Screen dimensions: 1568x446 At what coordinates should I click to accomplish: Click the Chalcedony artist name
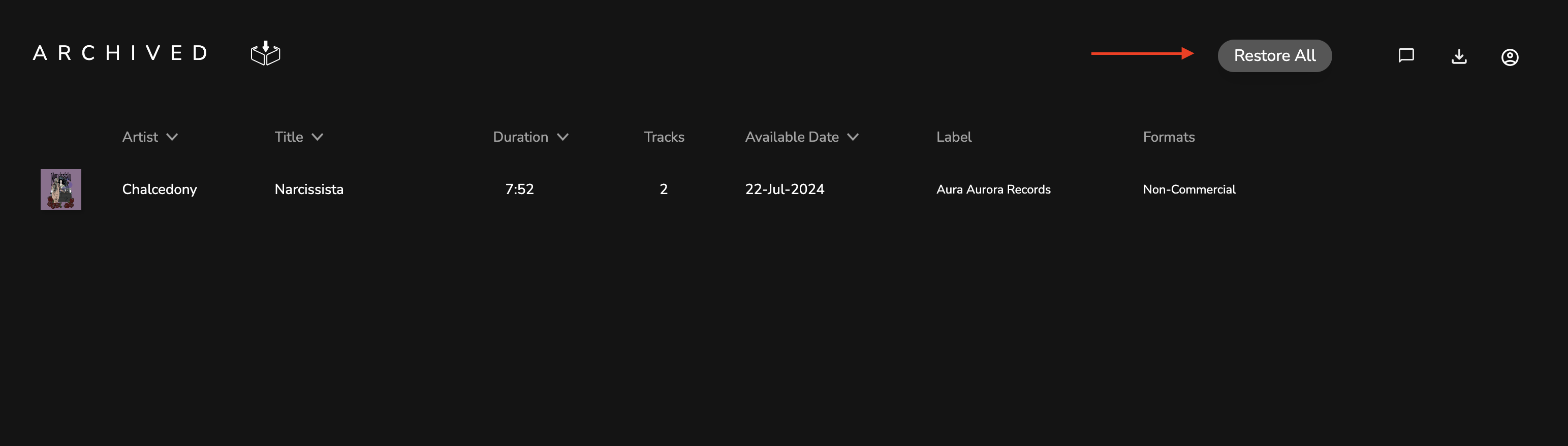[160, 189]
